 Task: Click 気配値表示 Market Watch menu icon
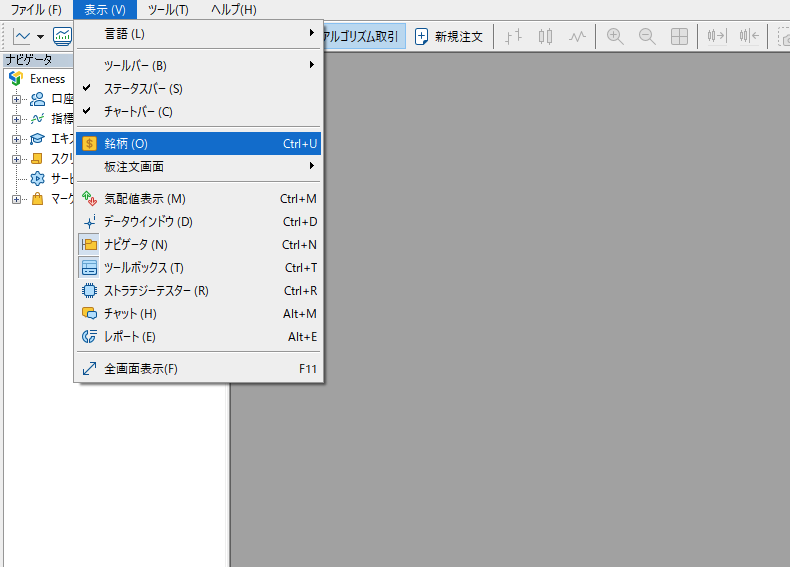(x=89, y=199)
